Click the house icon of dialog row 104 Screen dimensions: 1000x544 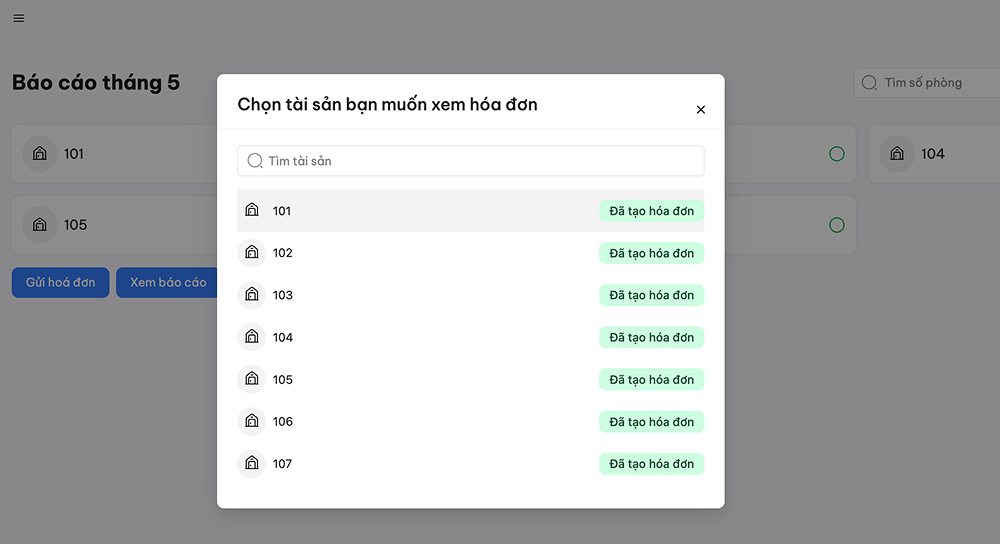pyautogui.click(x=252, y=337)
